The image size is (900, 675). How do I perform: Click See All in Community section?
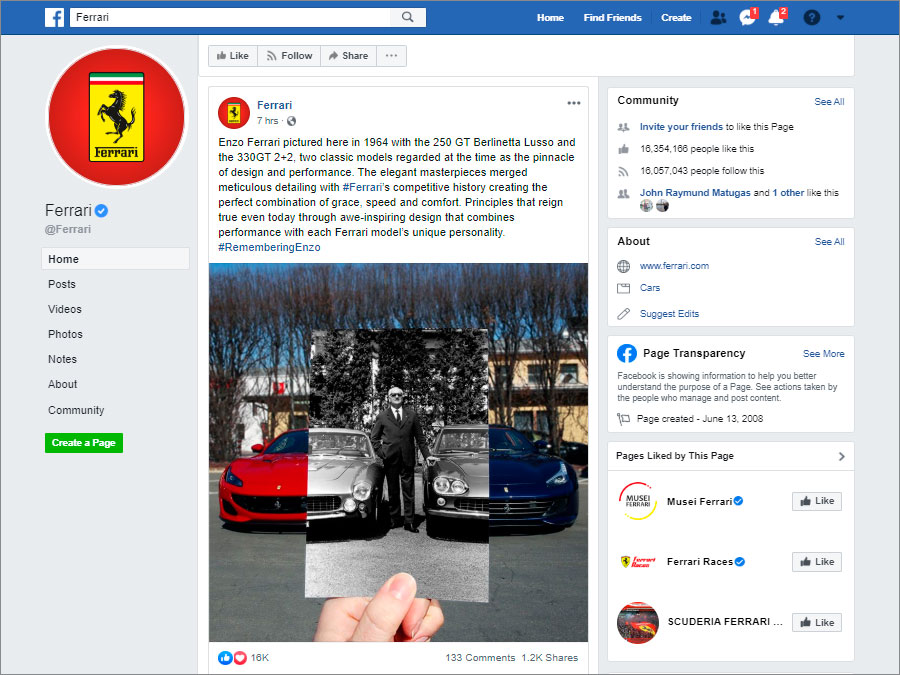coord(829,102)
